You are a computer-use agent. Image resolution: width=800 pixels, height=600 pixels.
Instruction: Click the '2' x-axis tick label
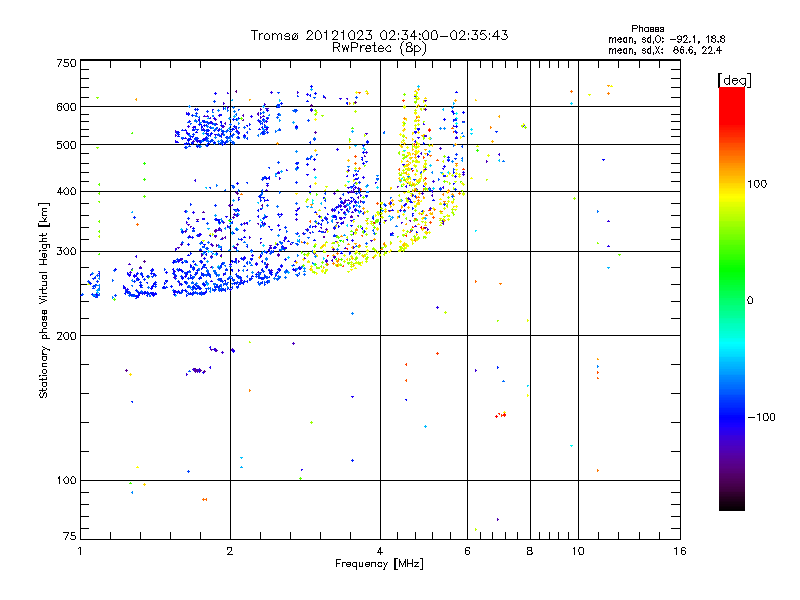pos(230,551)
